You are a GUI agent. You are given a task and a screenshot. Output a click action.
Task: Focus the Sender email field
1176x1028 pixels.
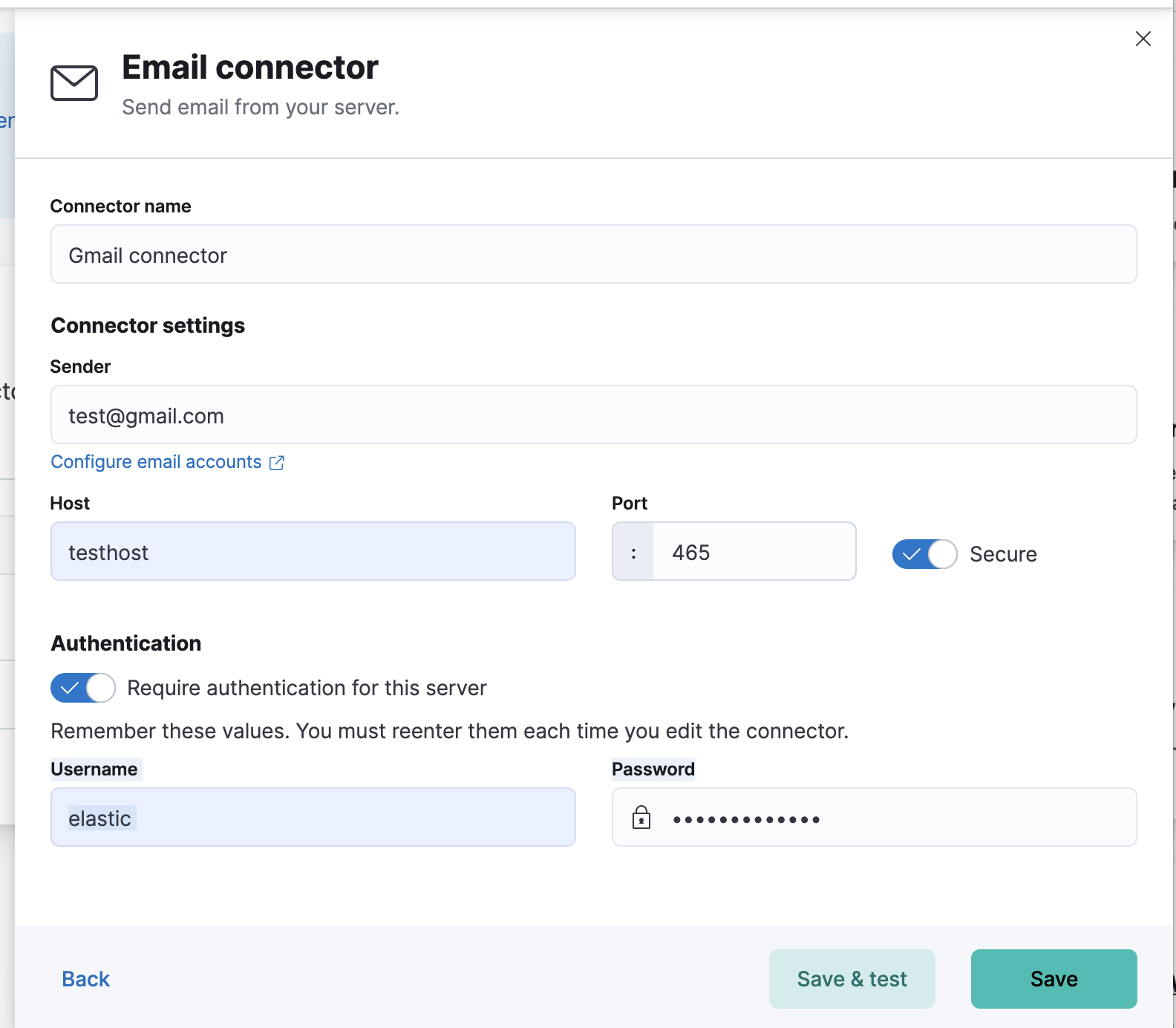pyautogui.click(x=592, y=415)
